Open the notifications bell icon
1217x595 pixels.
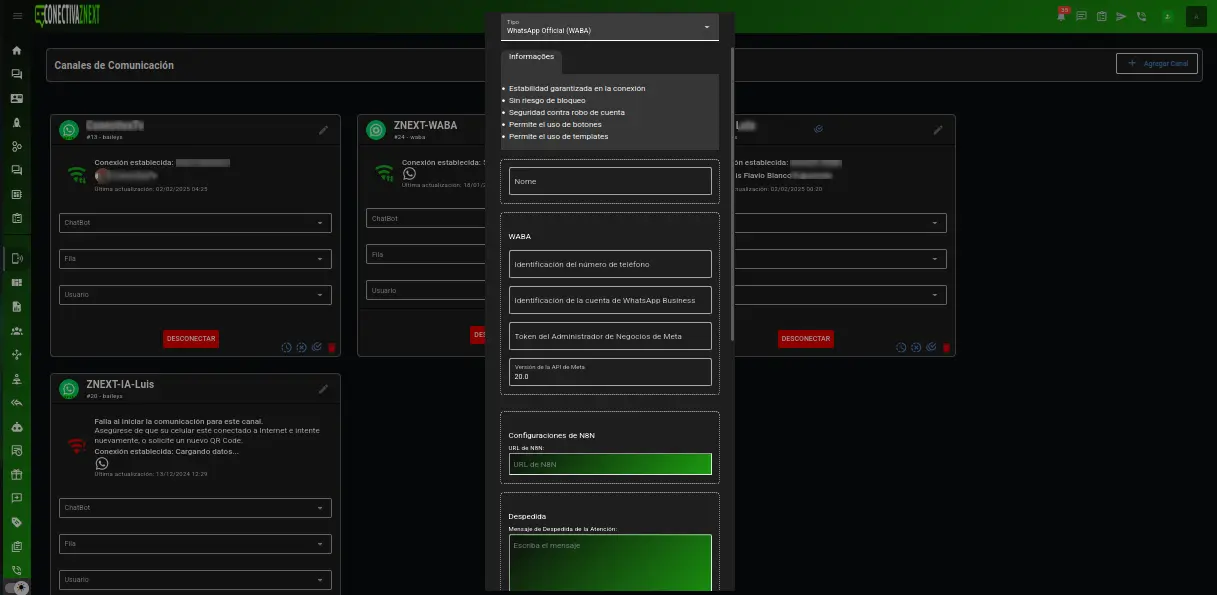pos(1061,16)
